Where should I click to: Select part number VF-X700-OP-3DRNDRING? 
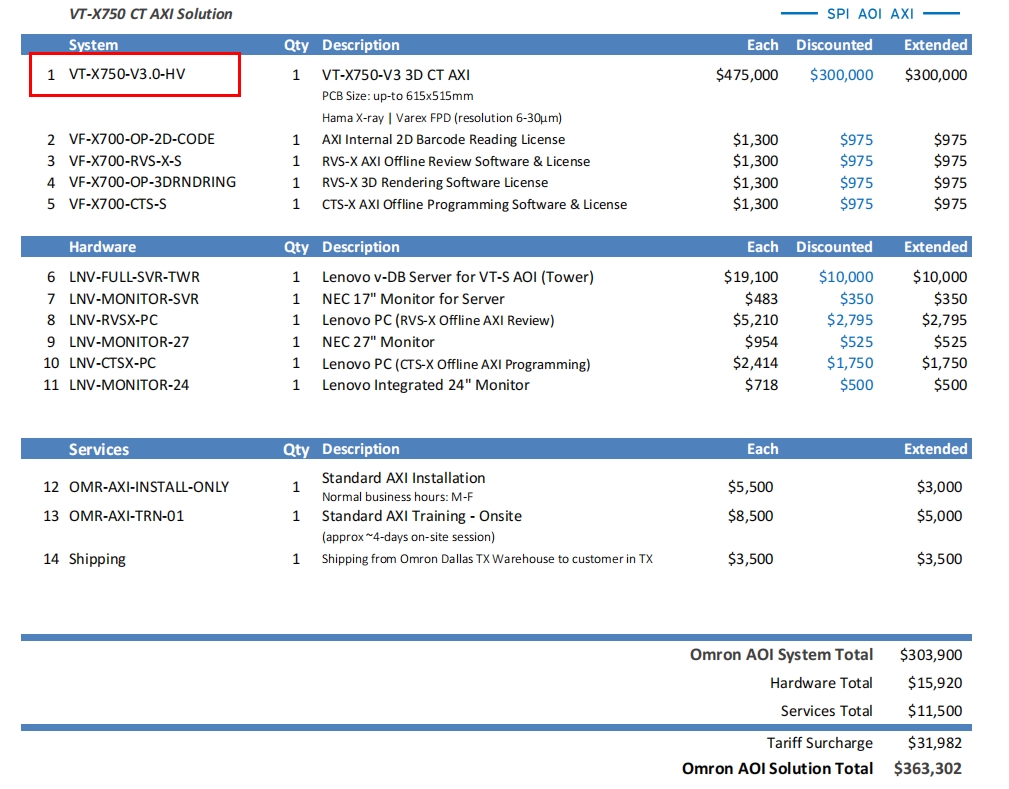click(x=153, y=182)
